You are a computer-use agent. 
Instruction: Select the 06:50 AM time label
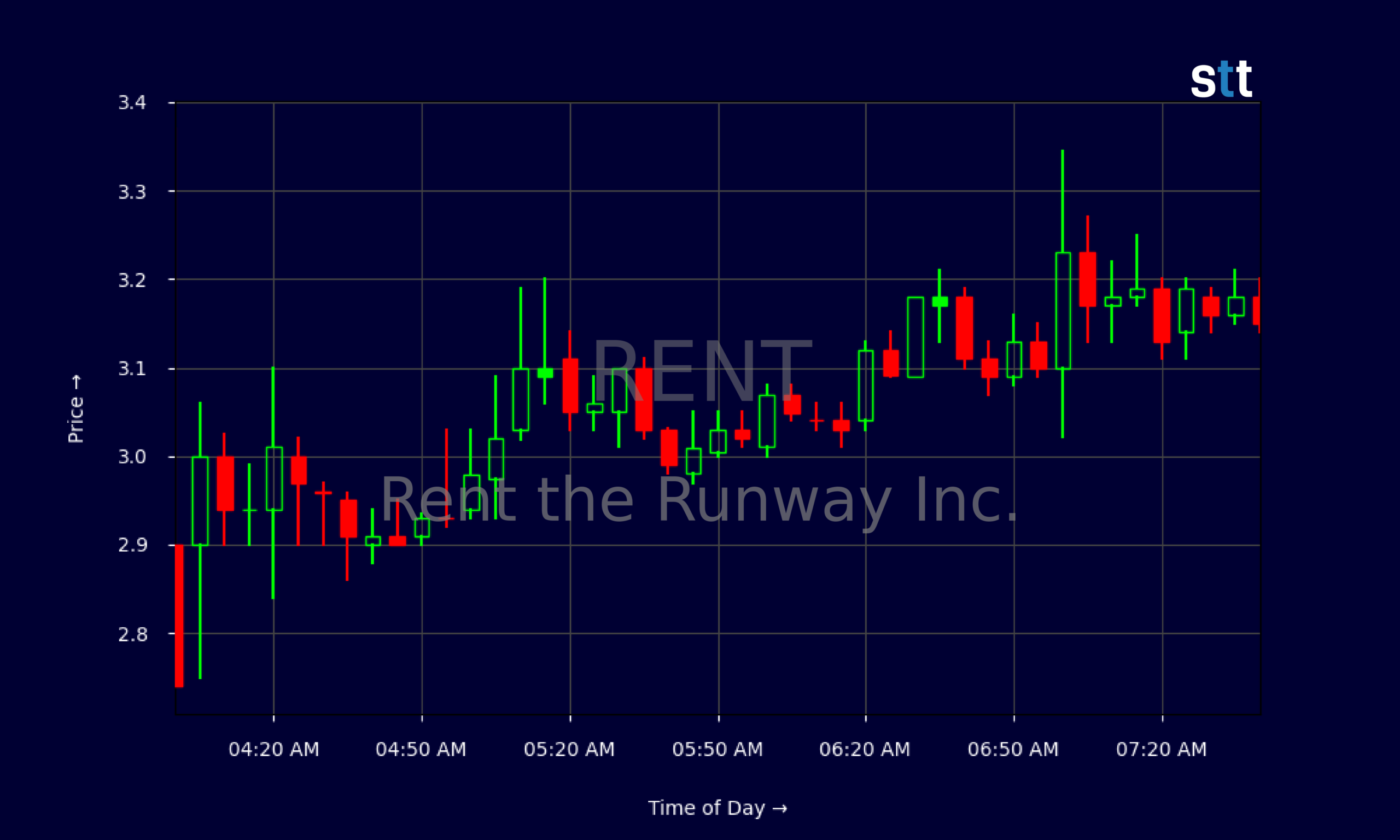[x=1013, y=749]
